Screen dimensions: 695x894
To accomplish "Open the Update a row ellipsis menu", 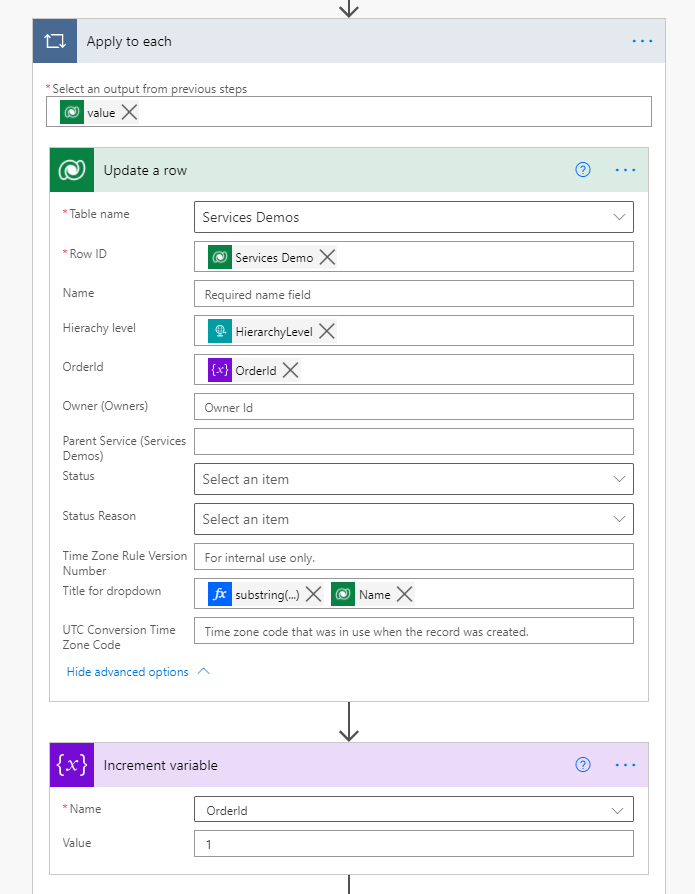I will click(x=626, y=170).
